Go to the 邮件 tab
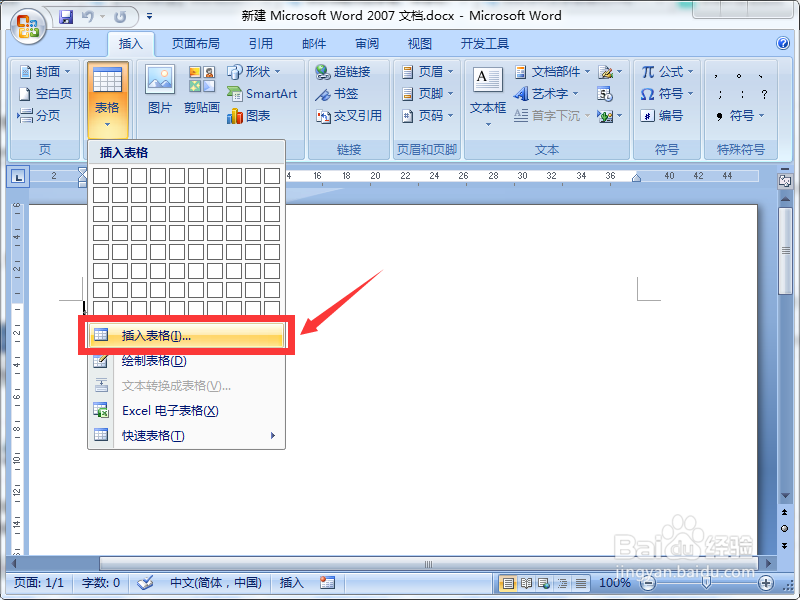The height and width of the screenshot is (600, 800). (314, 44)
